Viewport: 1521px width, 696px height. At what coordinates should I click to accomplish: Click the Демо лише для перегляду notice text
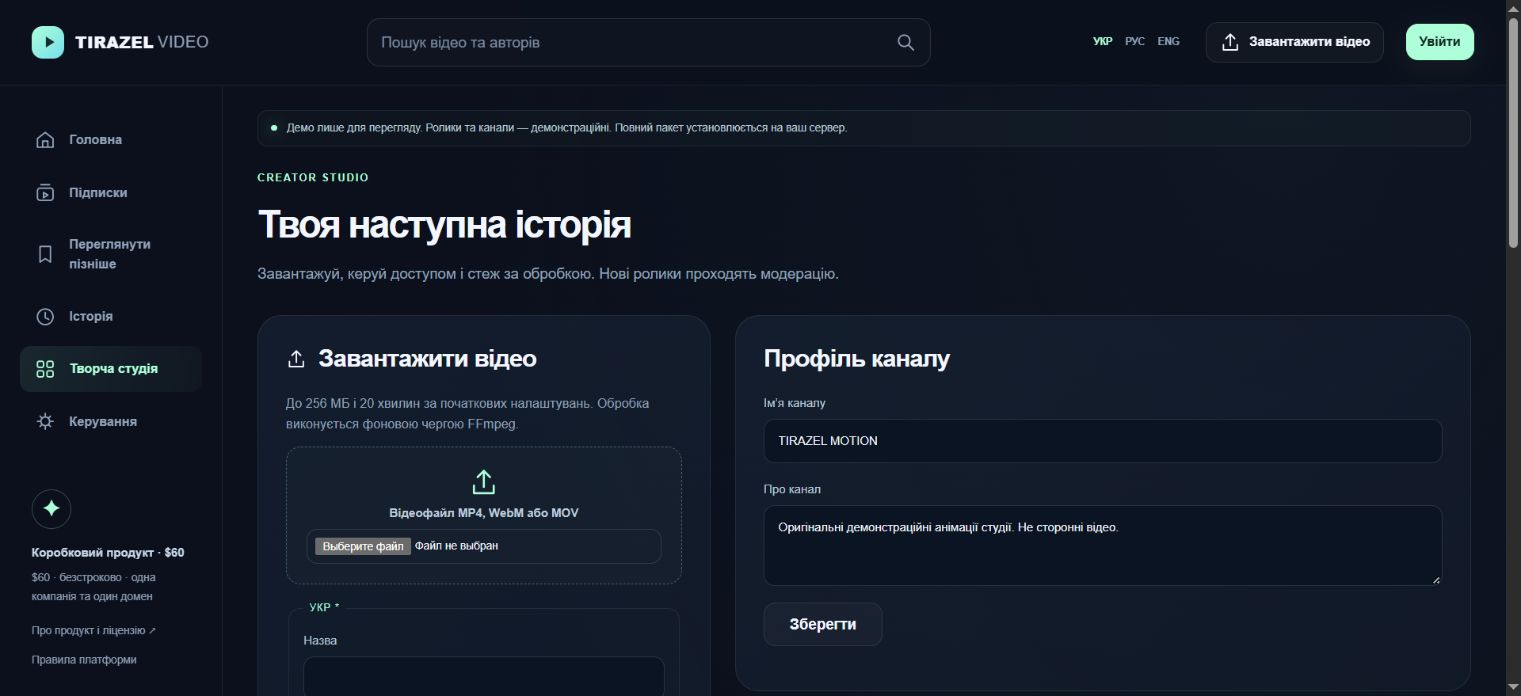[x=567, y=128]
